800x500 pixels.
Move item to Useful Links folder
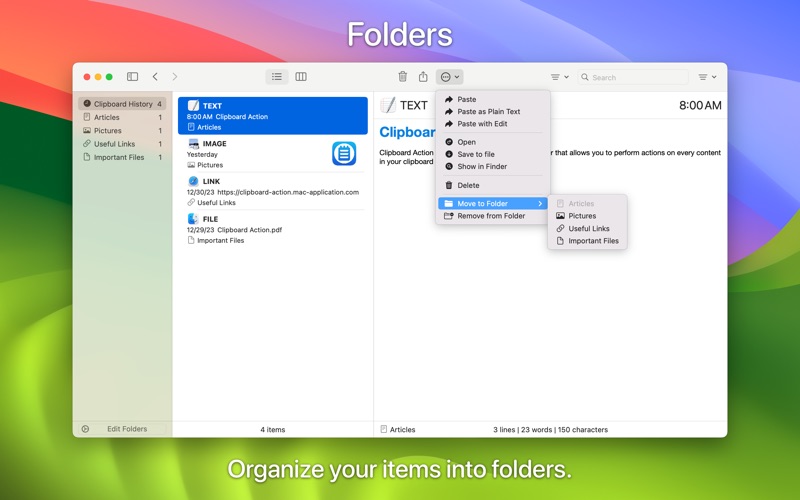click(x=587, y=229)
